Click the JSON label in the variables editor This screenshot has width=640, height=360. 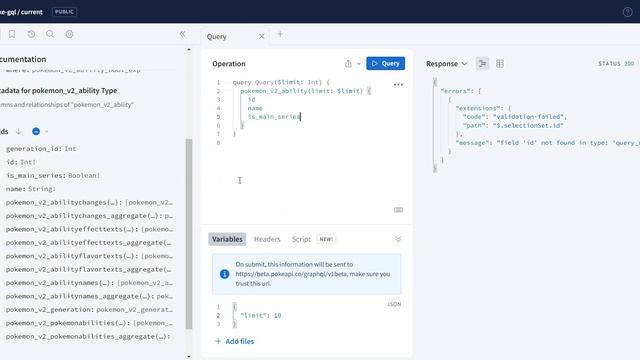[x=394, y=304]
